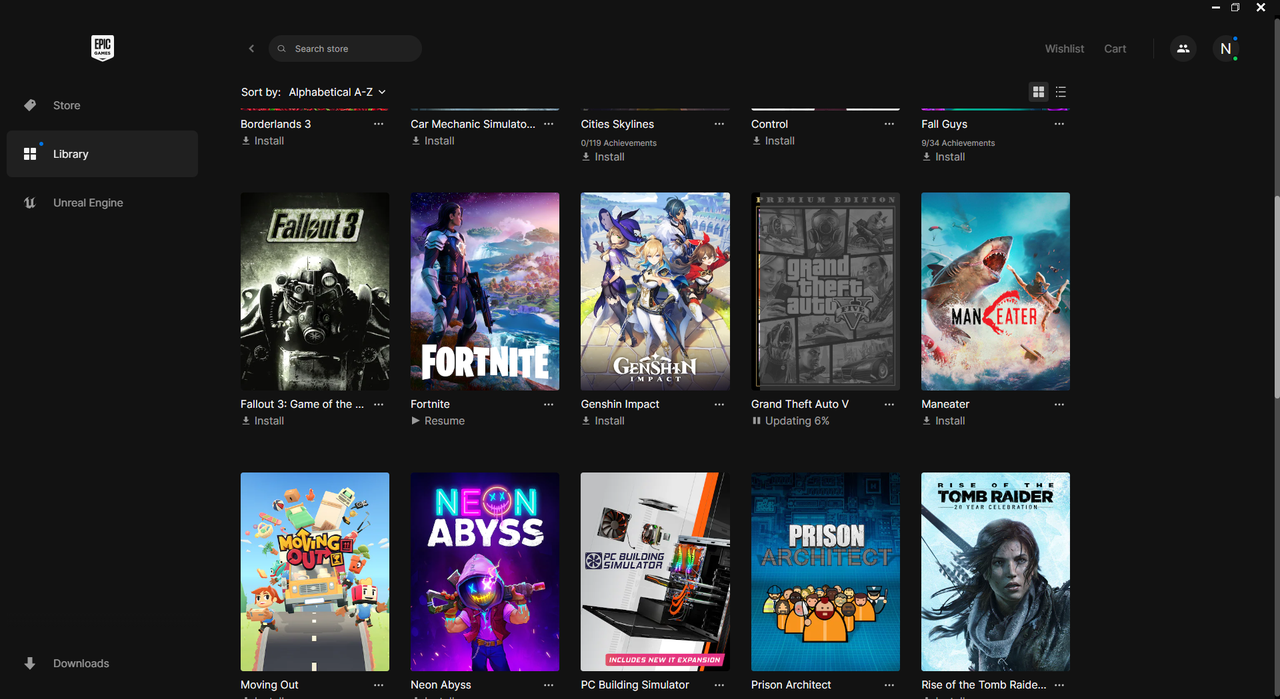
Task: Open options menu for Fortnite
Action: click(x=548, y=404)
